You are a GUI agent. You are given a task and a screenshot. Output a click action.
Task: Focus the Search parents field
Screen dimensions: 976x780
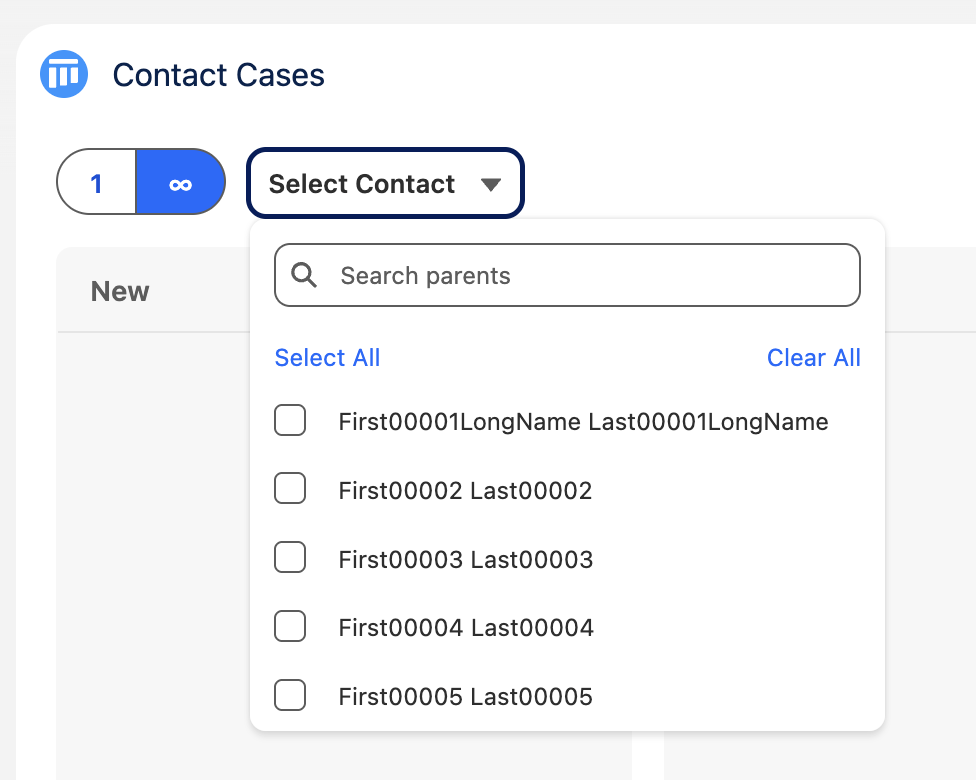point(567,275)
